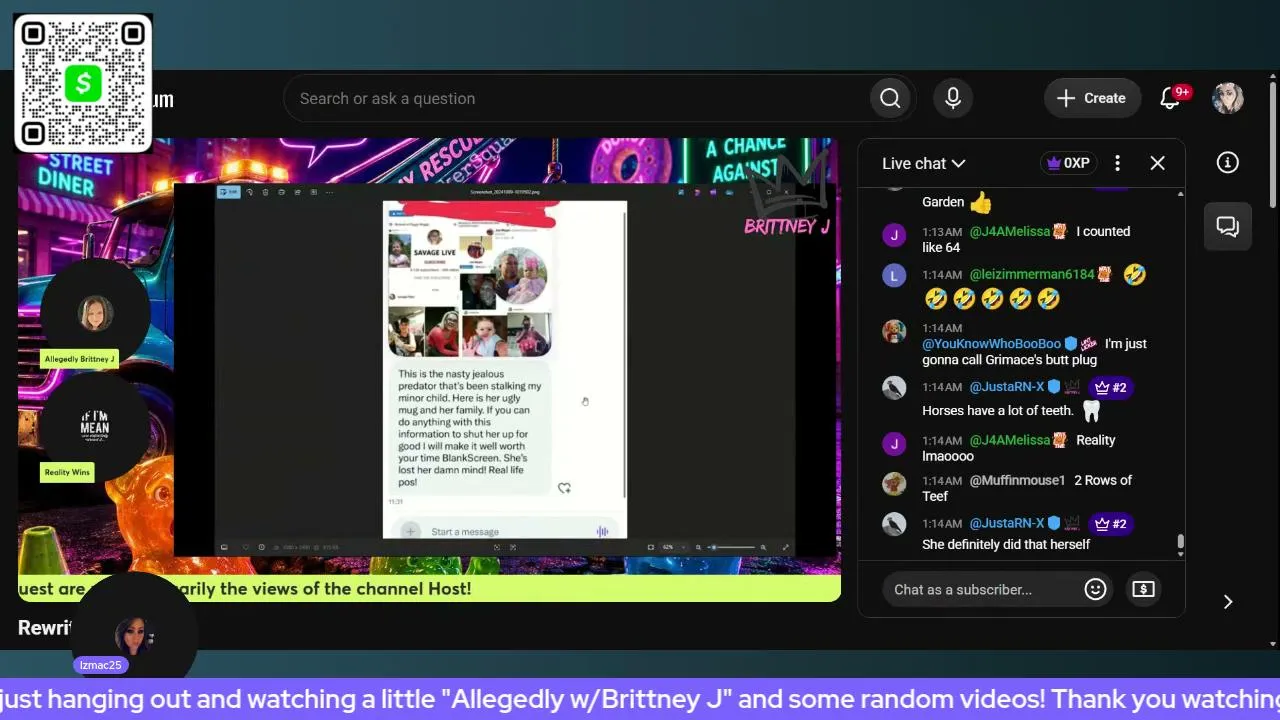The width and height of the screenshot is (1280, 720).
Task: Open the emoji picker in the chat box
Action: 1095,589
